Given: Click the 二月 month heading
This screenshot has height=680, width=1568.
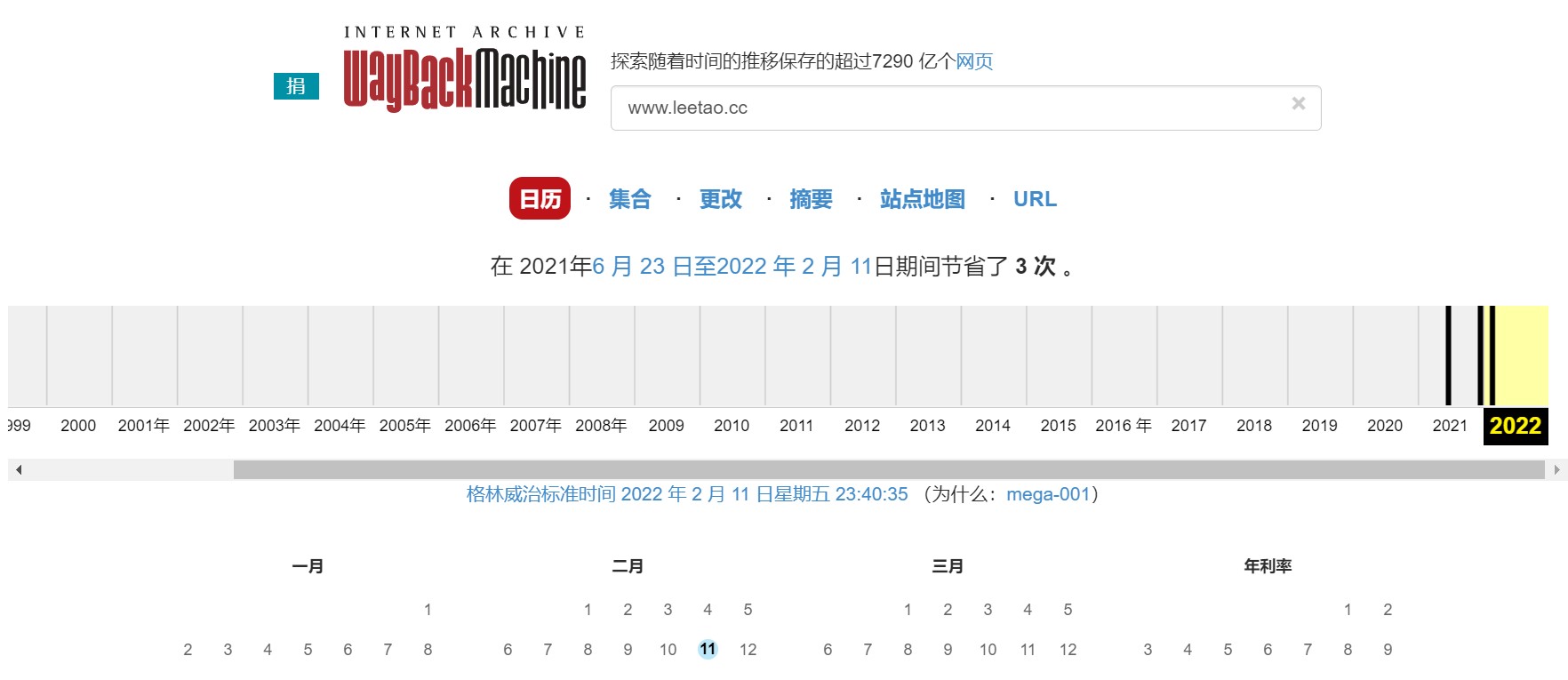Looking at the screenshot, I should (x=628, y=566).
